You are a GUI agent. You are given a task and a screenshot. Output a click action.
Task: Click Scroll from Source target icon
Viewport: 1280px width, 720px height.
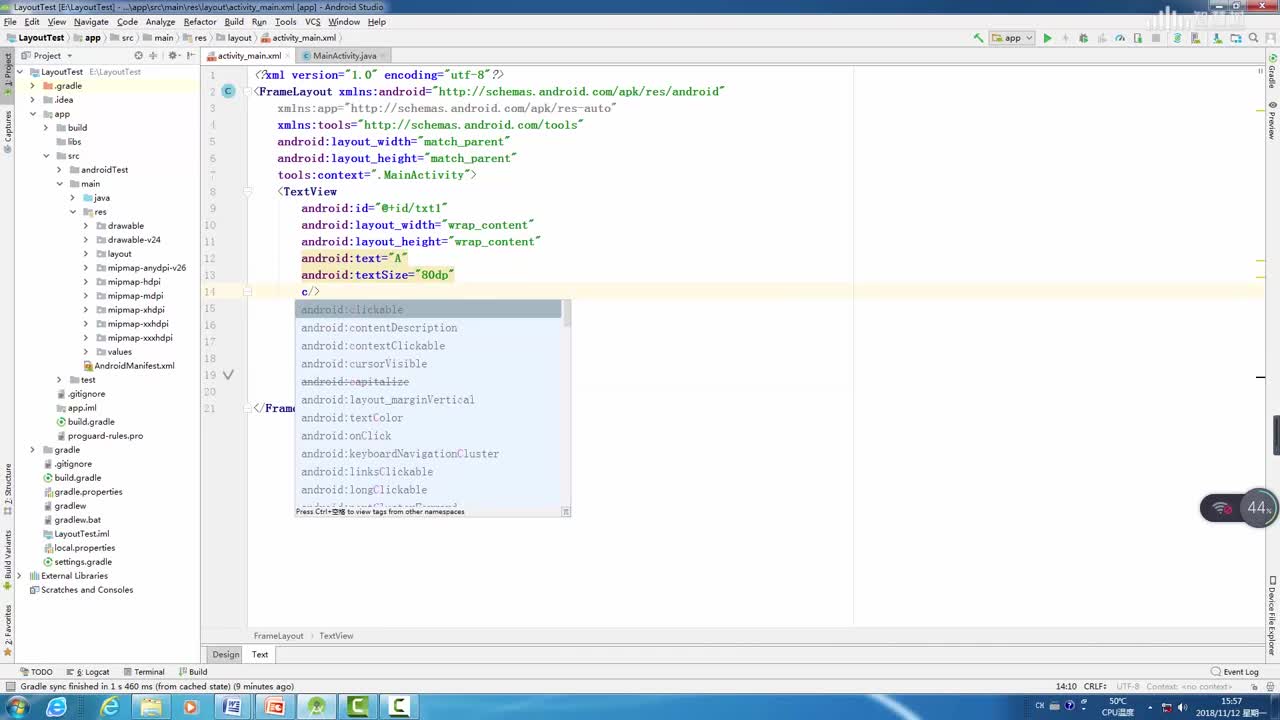[139, 56]
